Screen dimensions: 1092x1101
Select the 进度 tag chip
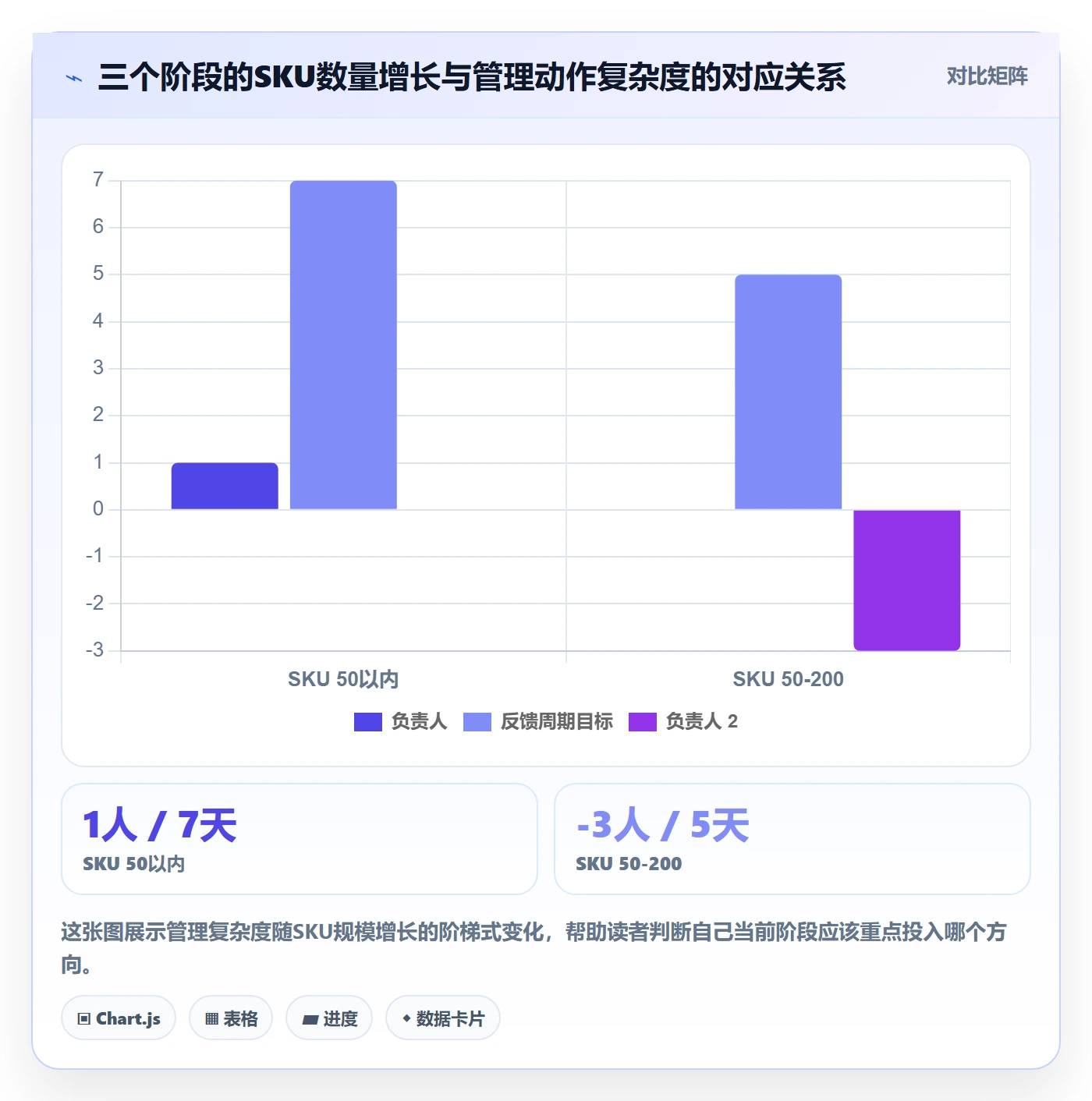329,1018
